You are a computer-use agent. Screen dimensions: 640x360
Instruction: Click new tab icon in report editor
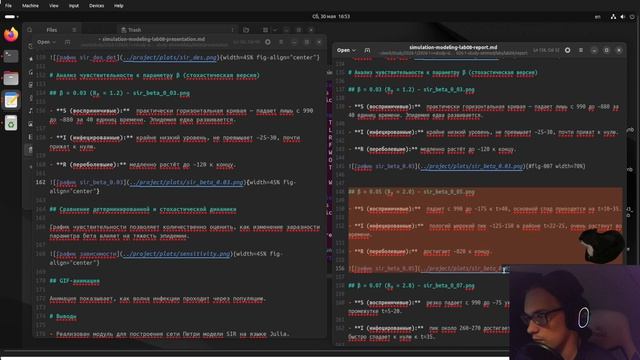[x=367, y=50]
